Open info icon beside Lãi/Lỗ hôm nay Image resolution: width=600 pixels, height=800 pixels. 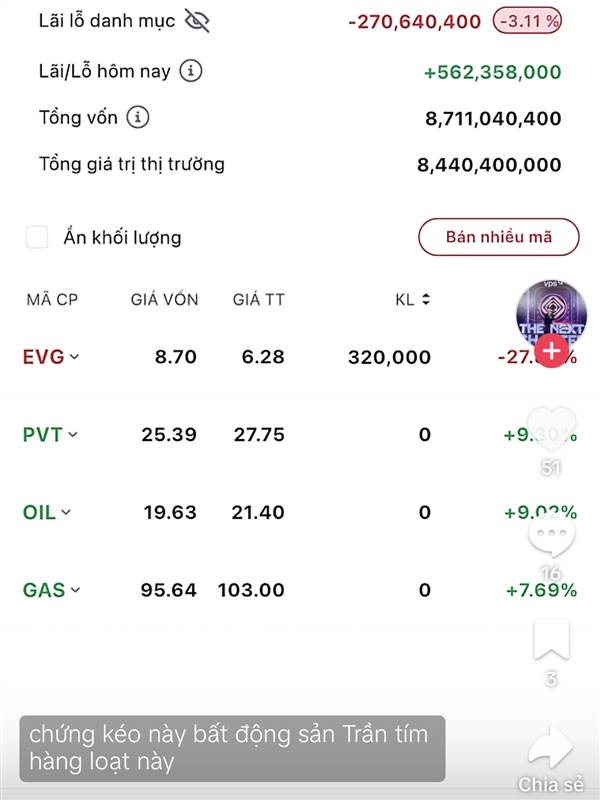click(191, 71)
